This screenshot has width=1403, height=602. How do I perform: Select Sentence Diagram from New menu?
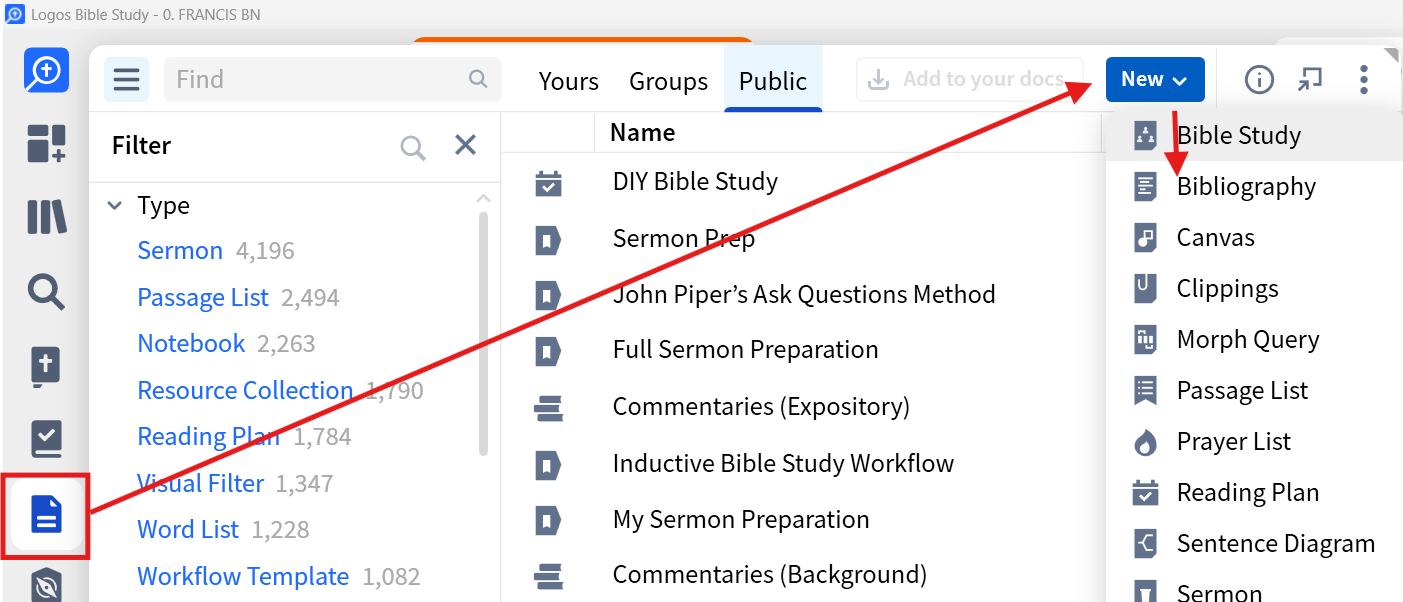(x=1254, y=544)
